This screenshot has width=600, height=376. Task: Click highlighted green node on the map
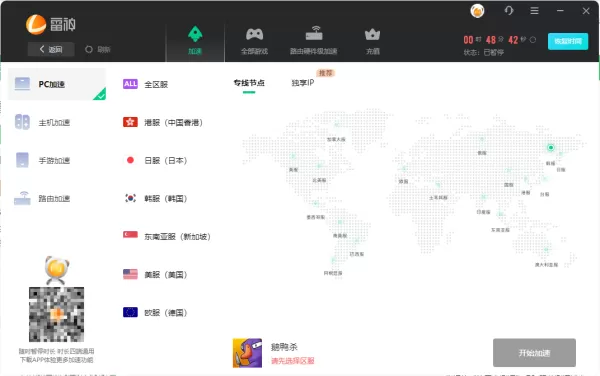(551, 147)
